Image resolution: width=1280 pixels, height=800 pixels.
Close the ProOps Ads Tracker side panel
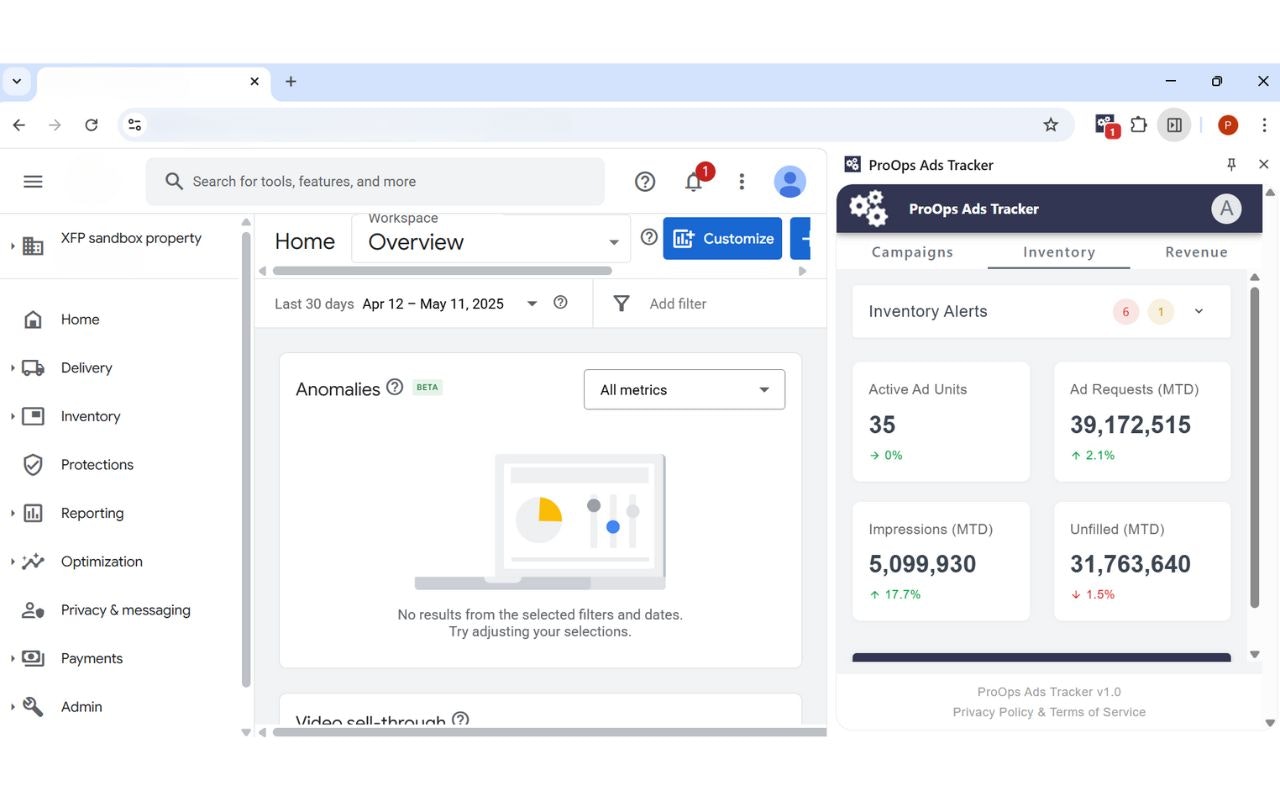point(1263,164)
